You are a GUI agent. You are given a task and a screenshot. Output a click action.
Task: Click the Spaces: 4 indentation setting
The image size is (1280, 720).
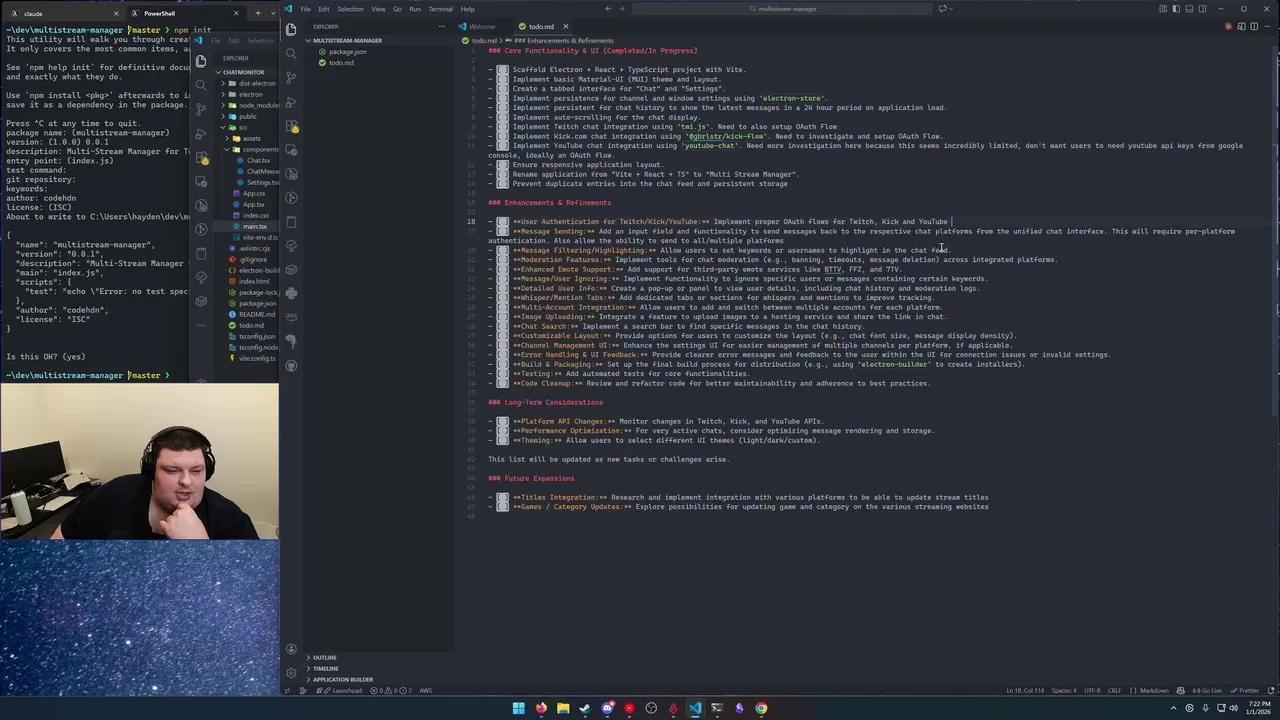pos(1064,690)
